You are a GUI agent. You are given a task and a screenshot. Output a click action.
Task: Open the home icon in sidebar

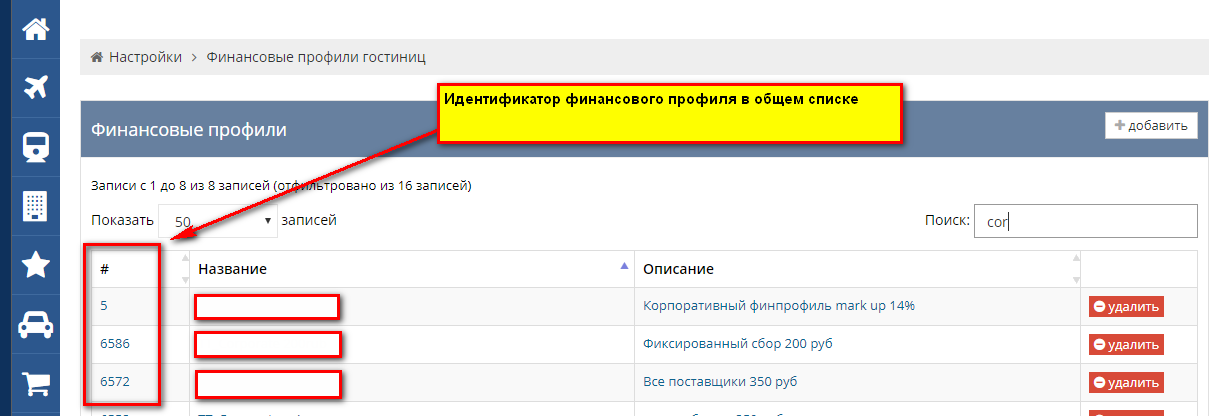(x=36, y=30)
